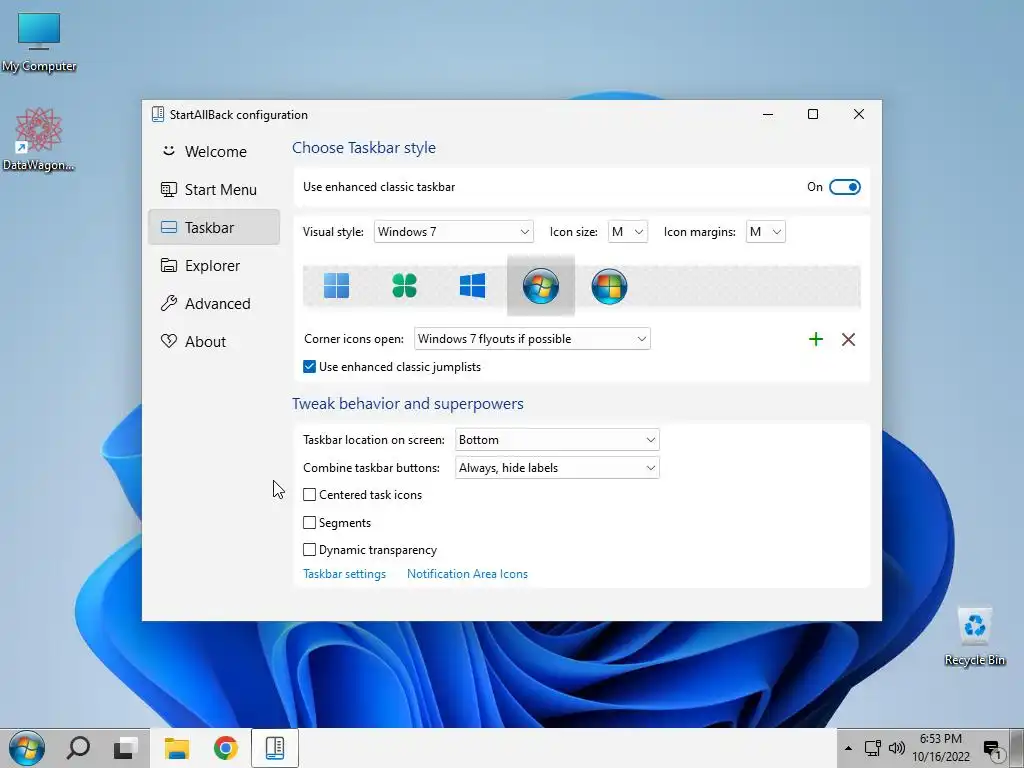This screenshot has height=768, width=1024.
Task: Select Recycle Bin desktop icon
Action: click(x=974, y=637)
